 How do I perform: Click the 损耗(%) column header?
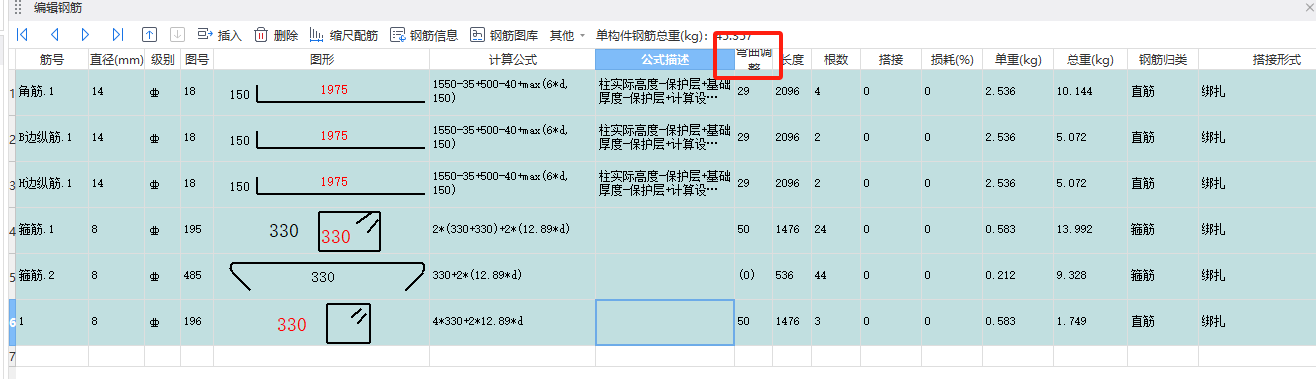click(x=951, y=59)
